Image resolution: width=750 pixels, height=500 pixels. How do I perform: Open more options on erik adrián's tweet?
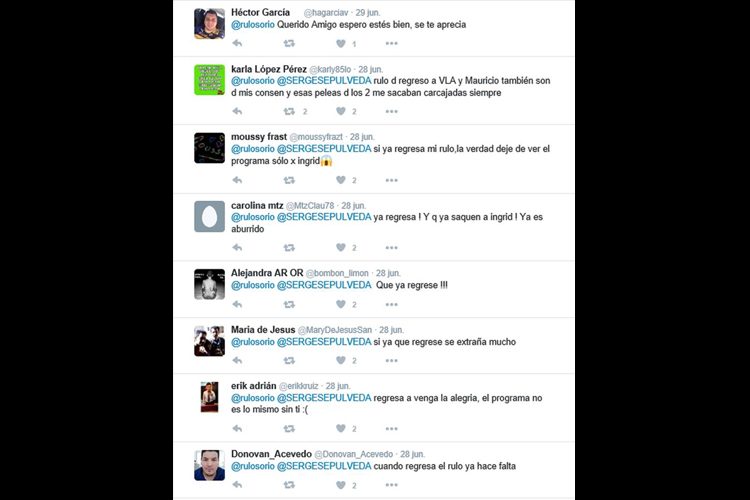click(x=392, y=429)
